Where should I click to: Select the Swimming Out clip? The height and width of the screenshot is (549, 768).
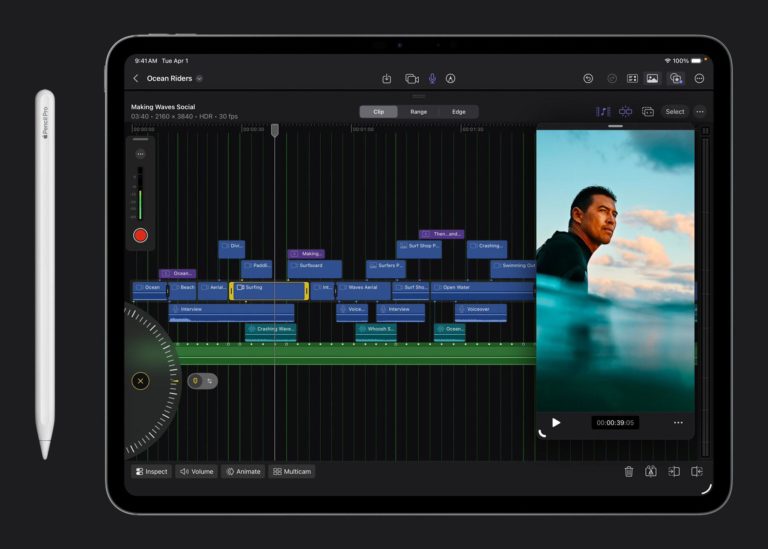point(513,269)
